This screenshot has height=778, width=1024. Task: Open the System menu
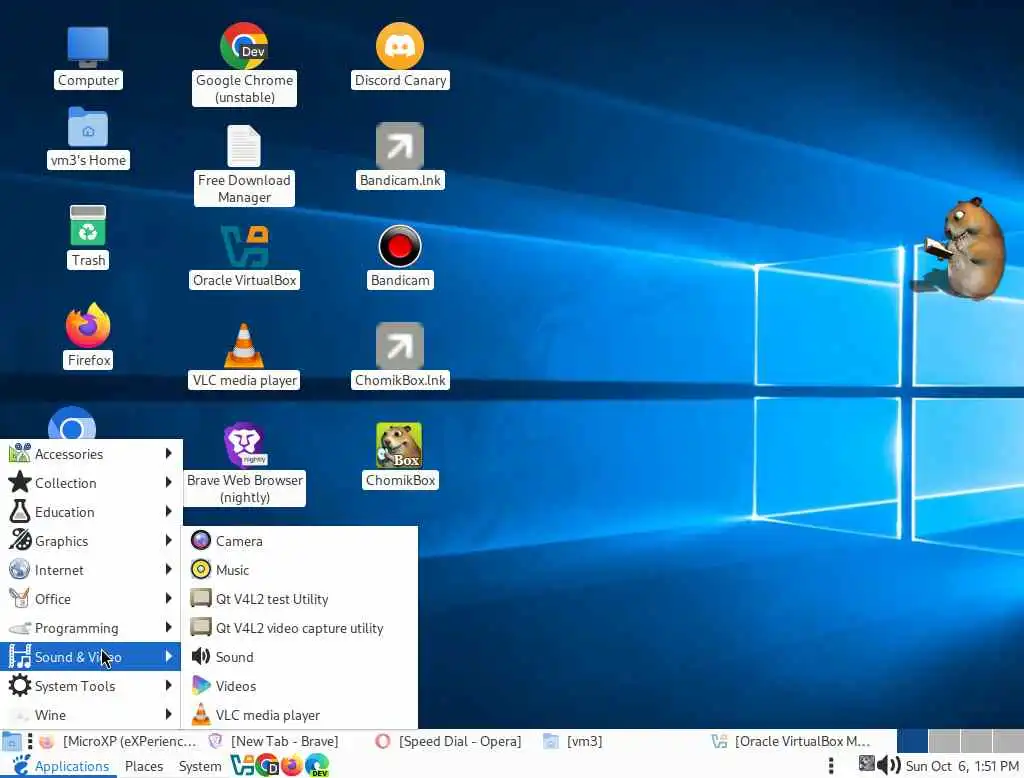point(200,766)
